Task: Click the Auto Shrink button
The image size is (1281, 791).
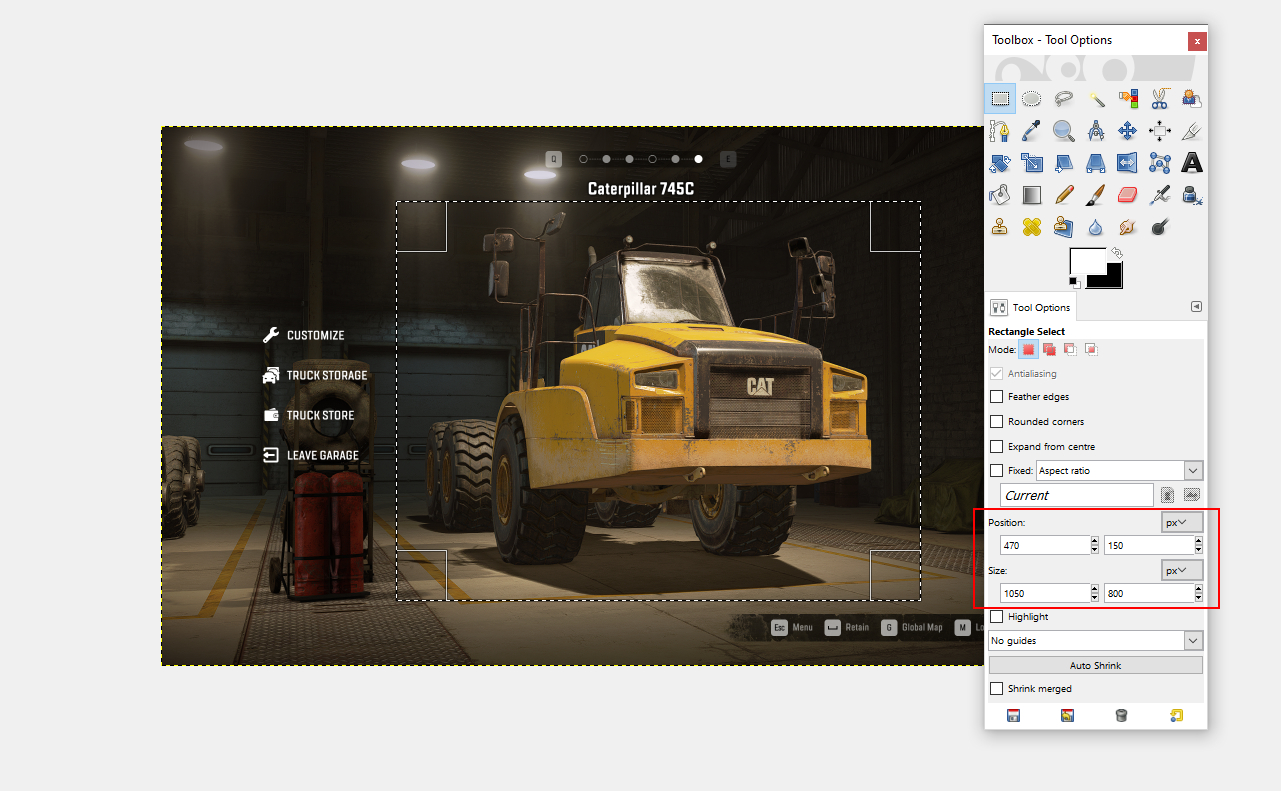Action: coord(1095,665)
